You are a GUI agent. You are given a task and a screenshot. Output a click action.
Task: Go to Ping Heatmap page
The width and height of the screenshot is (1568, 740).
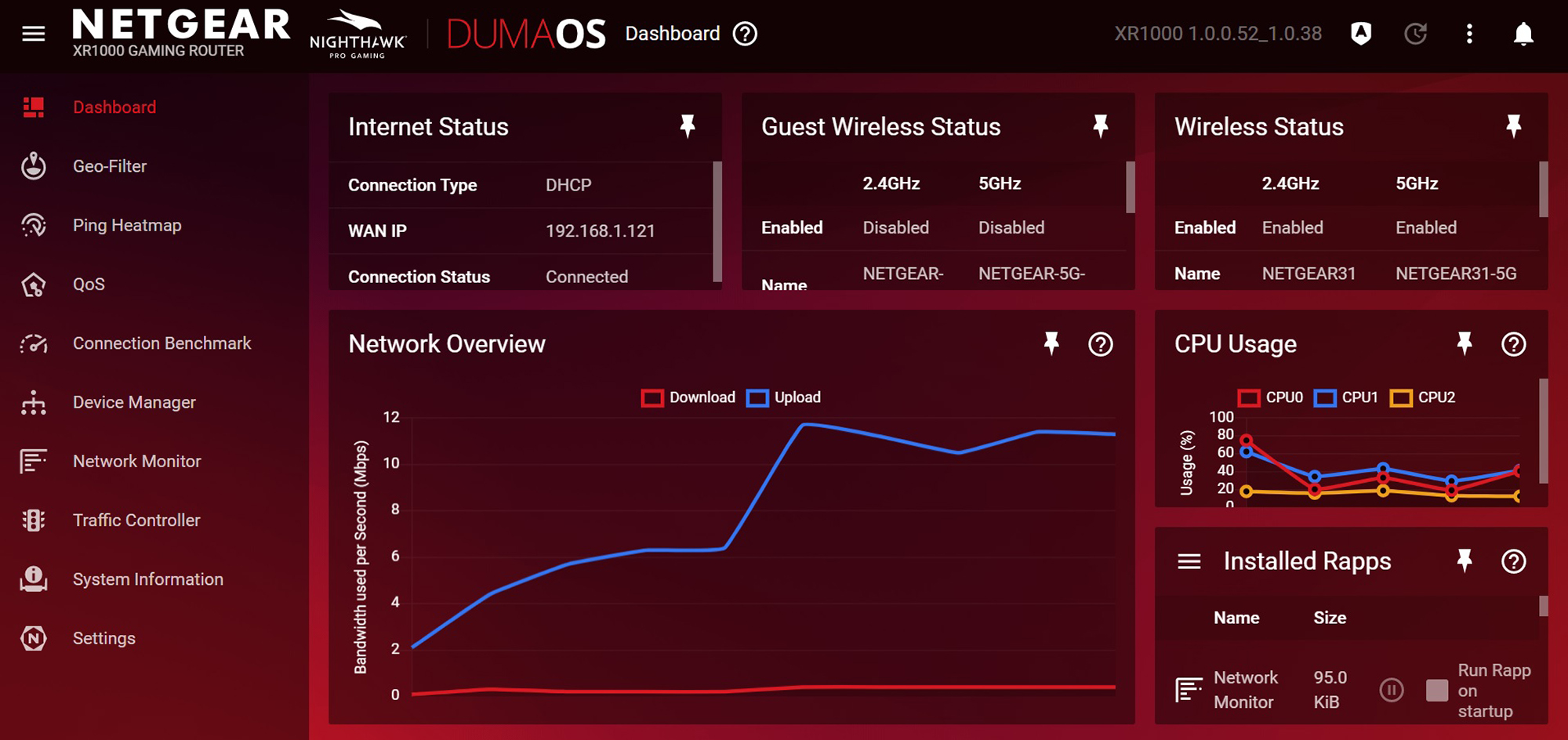pyautogui.click(x=127, y=225)
